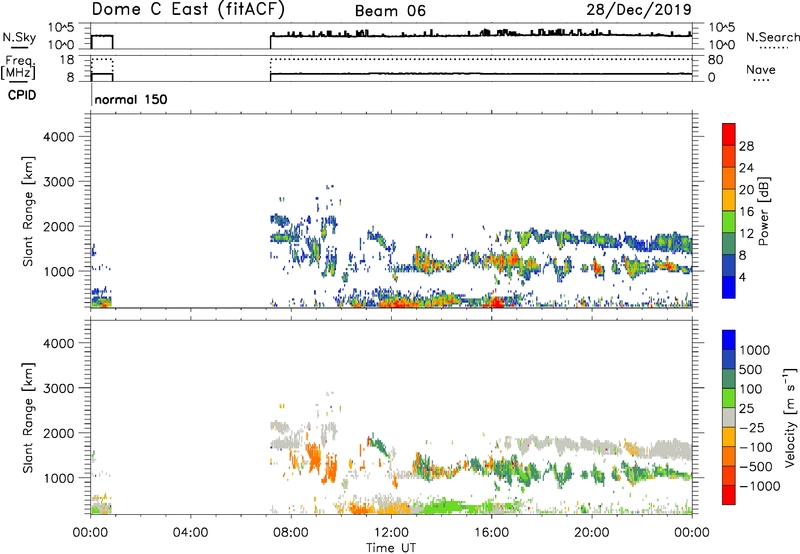Click the "25" value on Velocity colorbar
Viewport: 800px width, 554px height.
[x=747, y=409]
